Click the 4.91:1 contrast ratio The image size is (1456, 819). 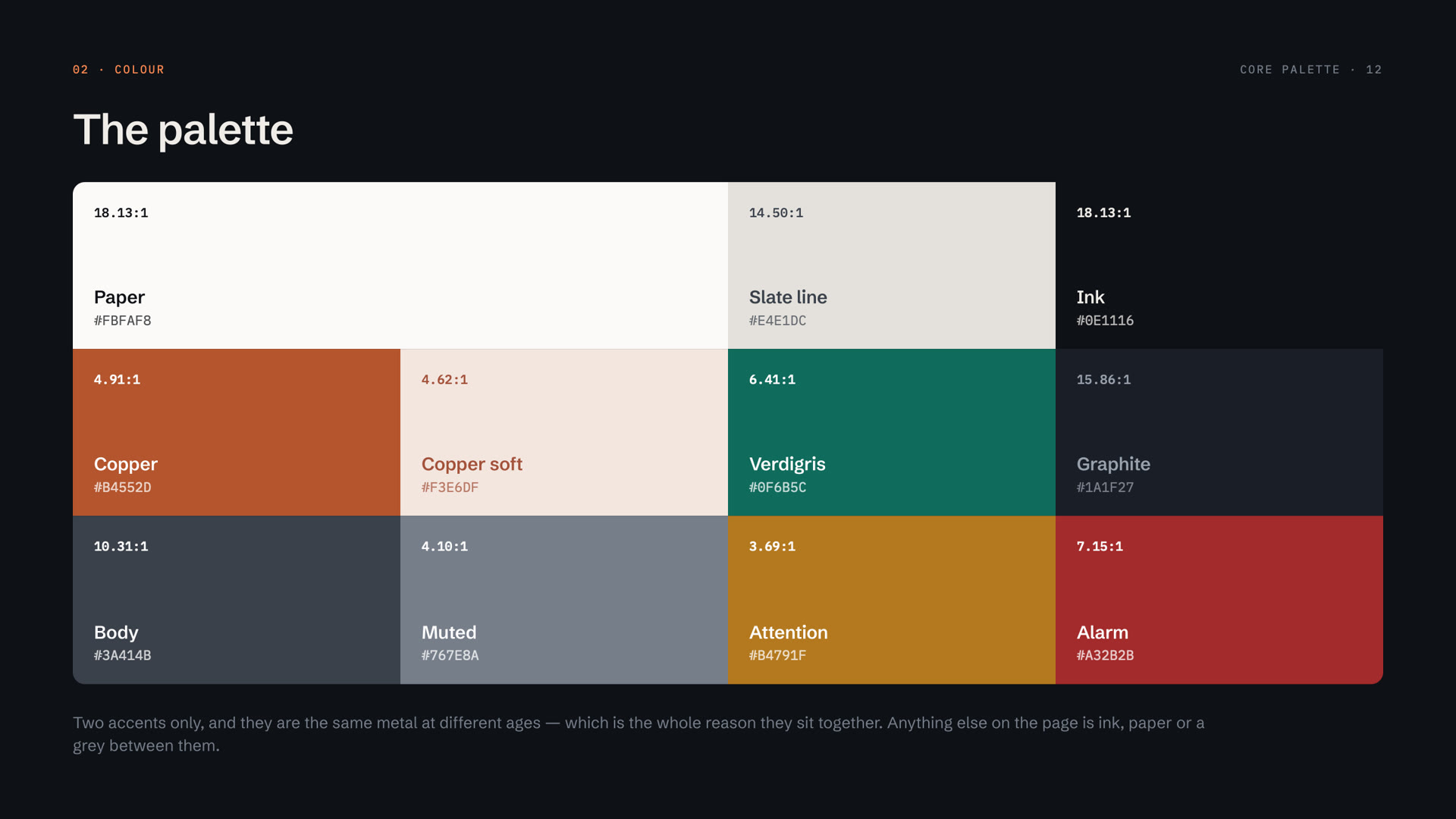[x=117, y=380]
